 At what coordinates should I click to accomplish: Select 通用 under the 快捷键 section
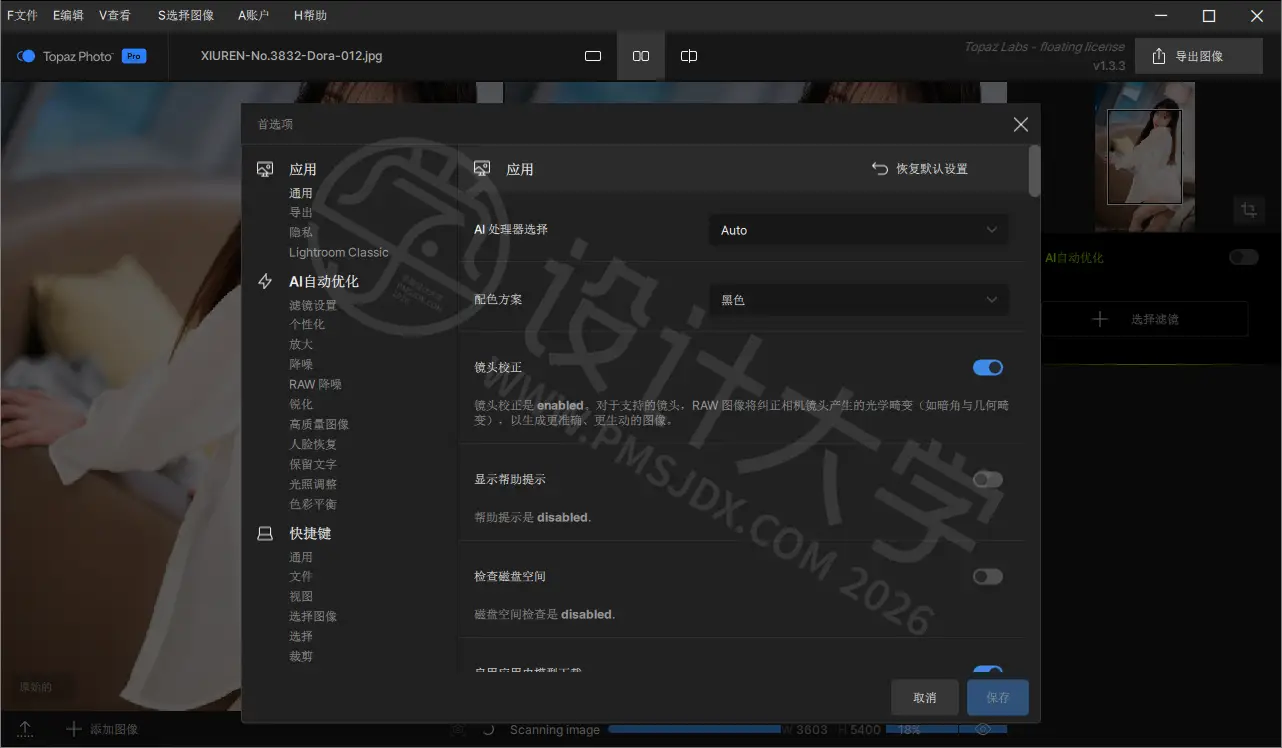click(301, 557)
